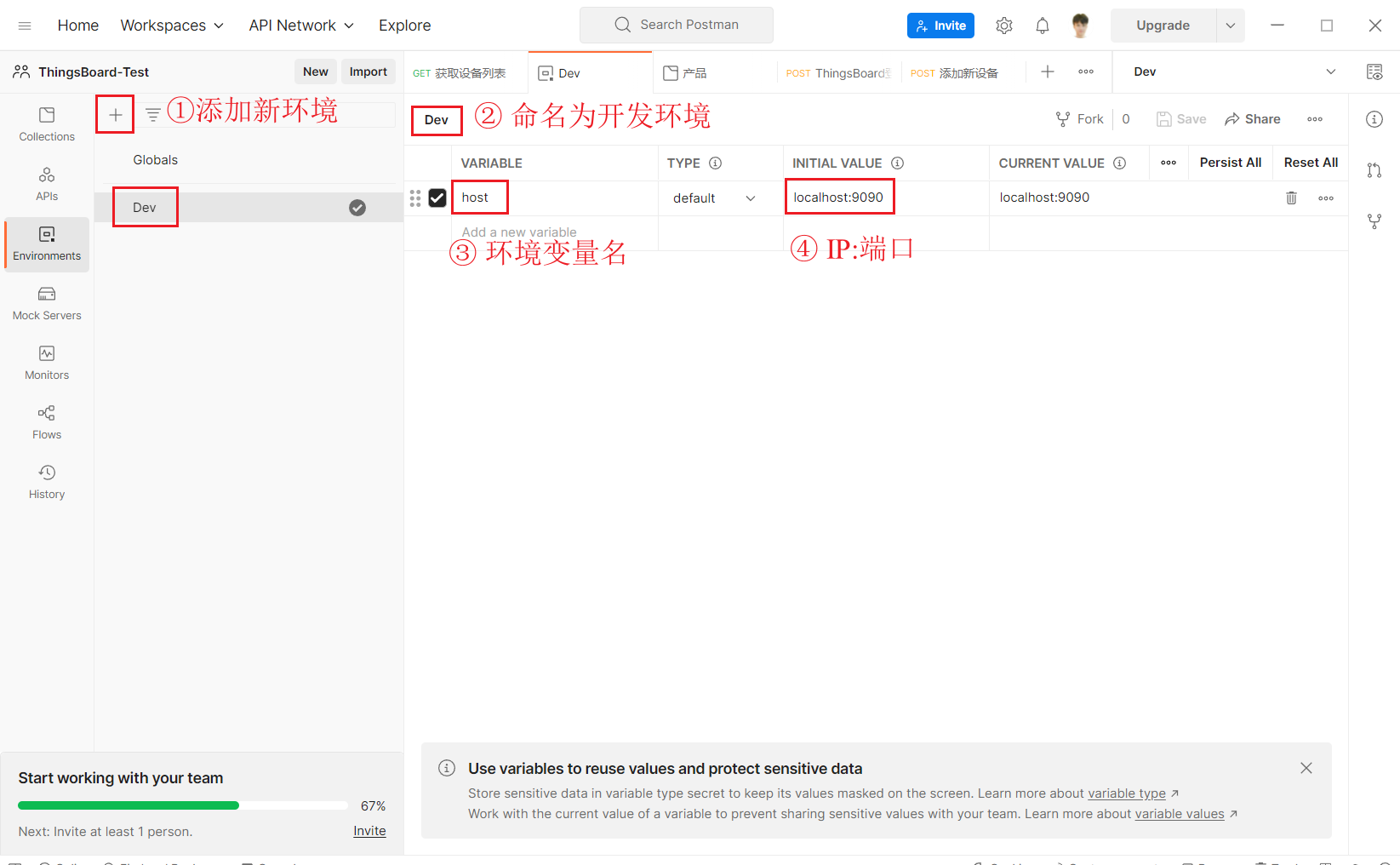This screenshot has width=1400, height=865.
Task: Open History in the sidebar
Action: [x=47, y=483]
